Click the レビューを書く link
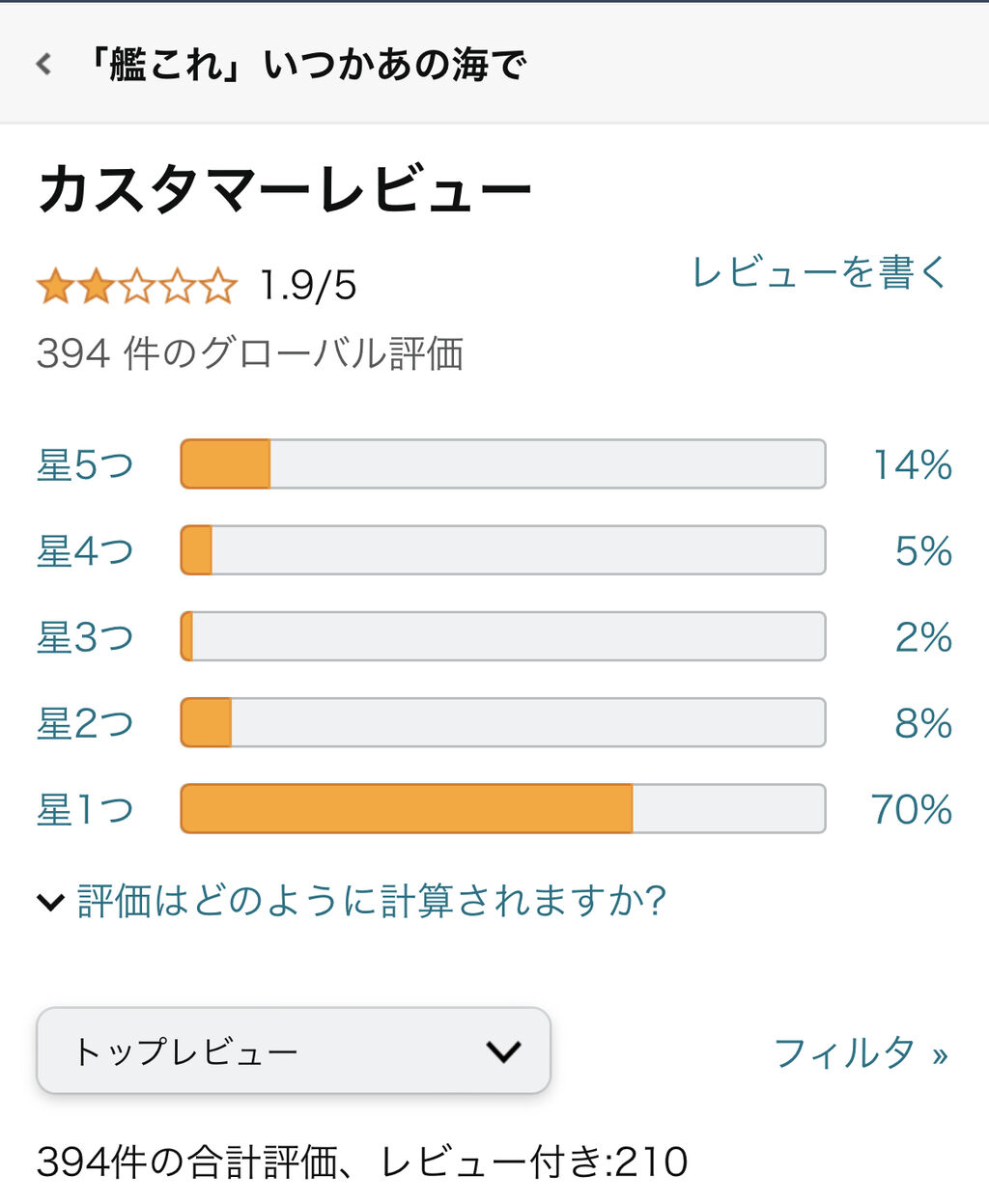Viewport: 989px width, 1204px height. (820, 272)
